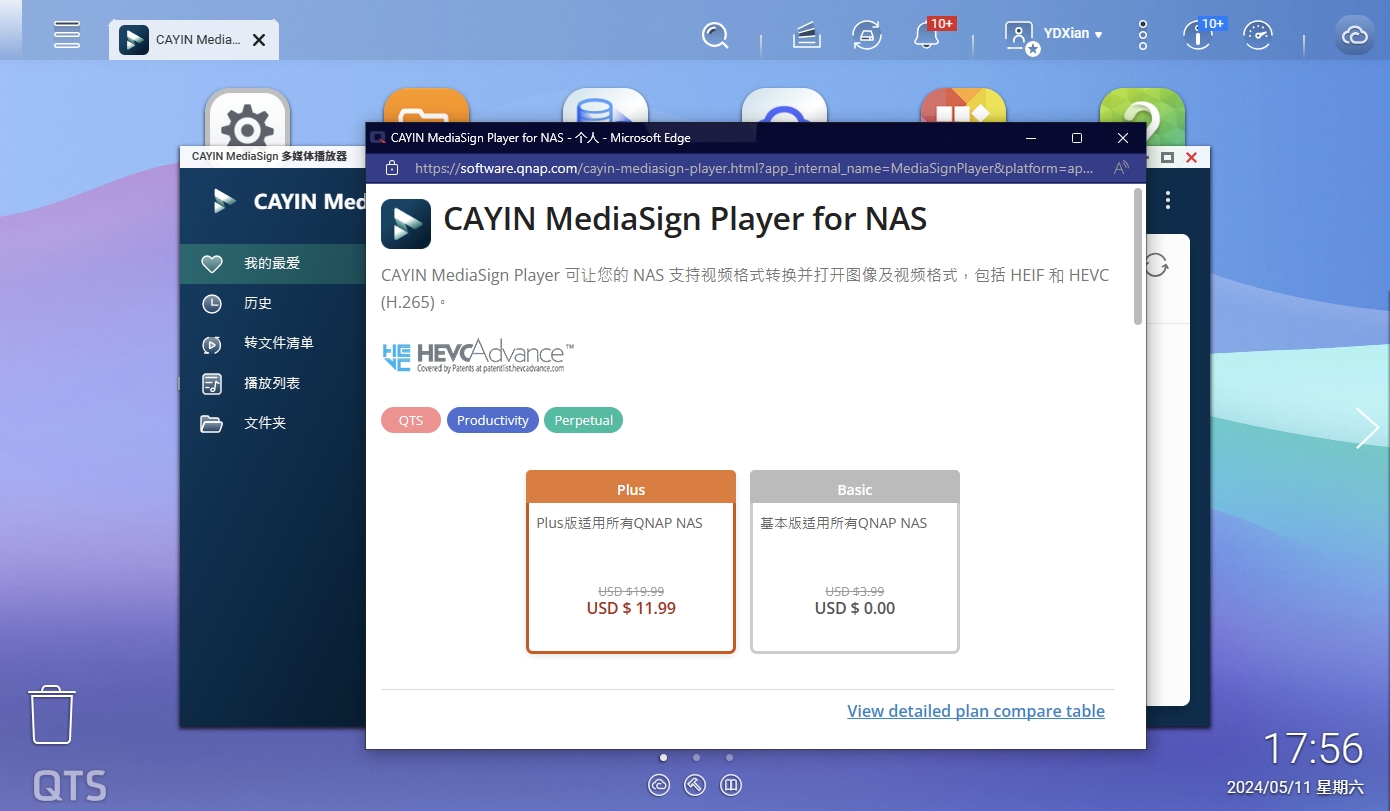Screen dimensions: 1390x811
Task: Maximize the Microsoft Edge window
Action: click(1077, 138)
